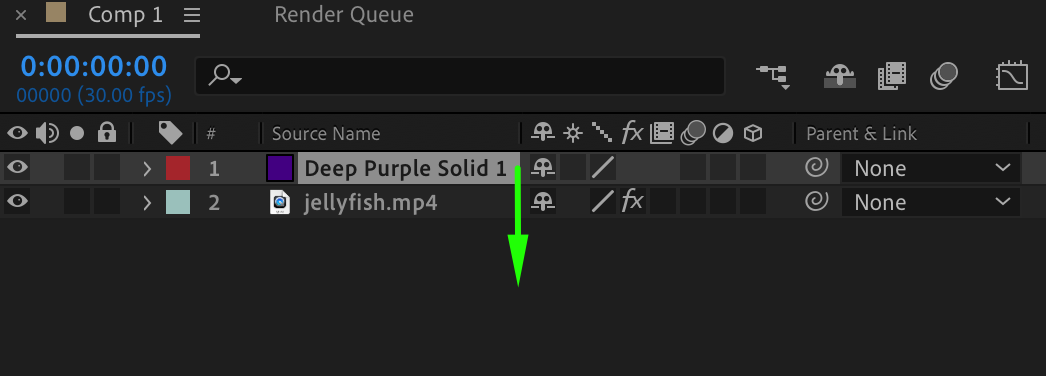Click the current time 0:00:00:00 display
The width and height of the screenshot is (1046, 376).
93,67
